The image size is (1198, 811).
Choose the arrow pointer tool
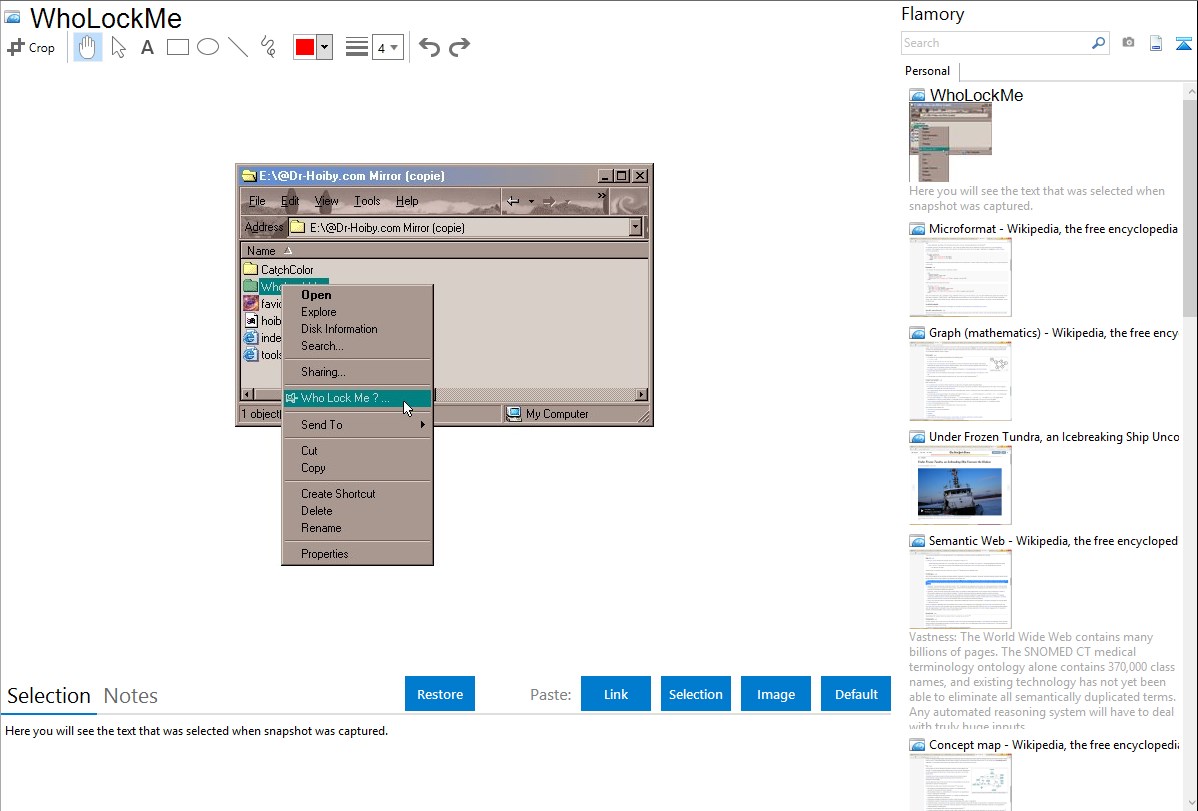coord(118,47)
